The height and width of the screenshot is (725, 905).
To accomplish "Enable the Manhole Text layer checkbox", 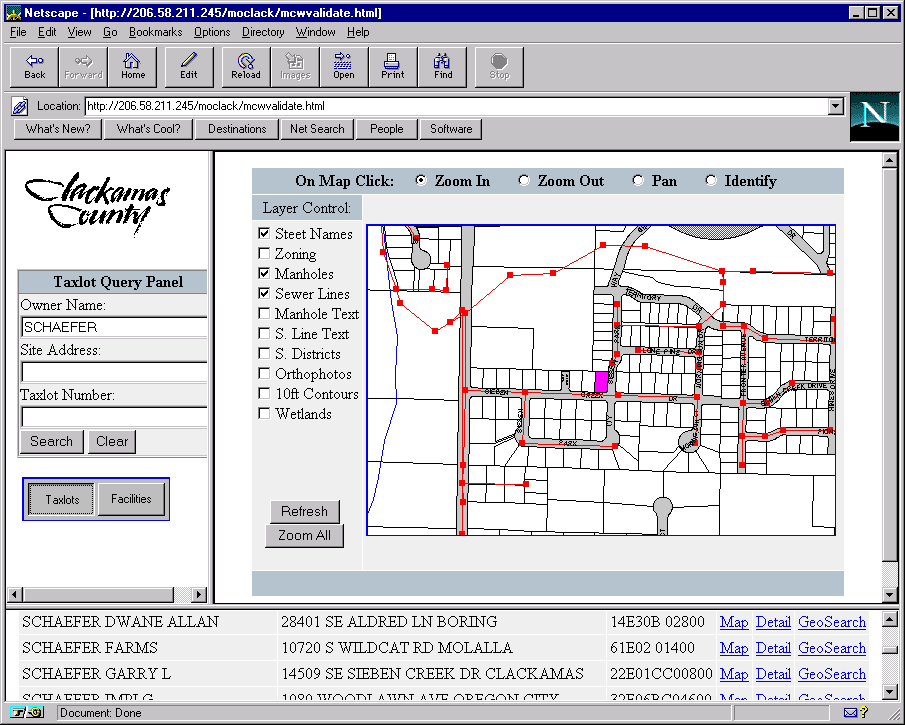I will click(264, 313).
